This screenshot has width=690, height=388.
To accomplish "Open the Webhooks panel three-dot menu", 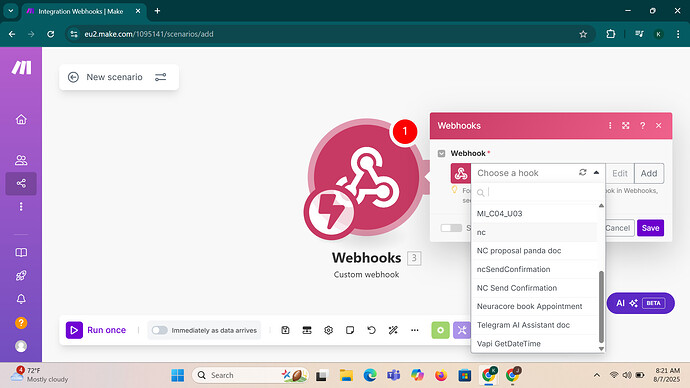I will click(610, 126).
